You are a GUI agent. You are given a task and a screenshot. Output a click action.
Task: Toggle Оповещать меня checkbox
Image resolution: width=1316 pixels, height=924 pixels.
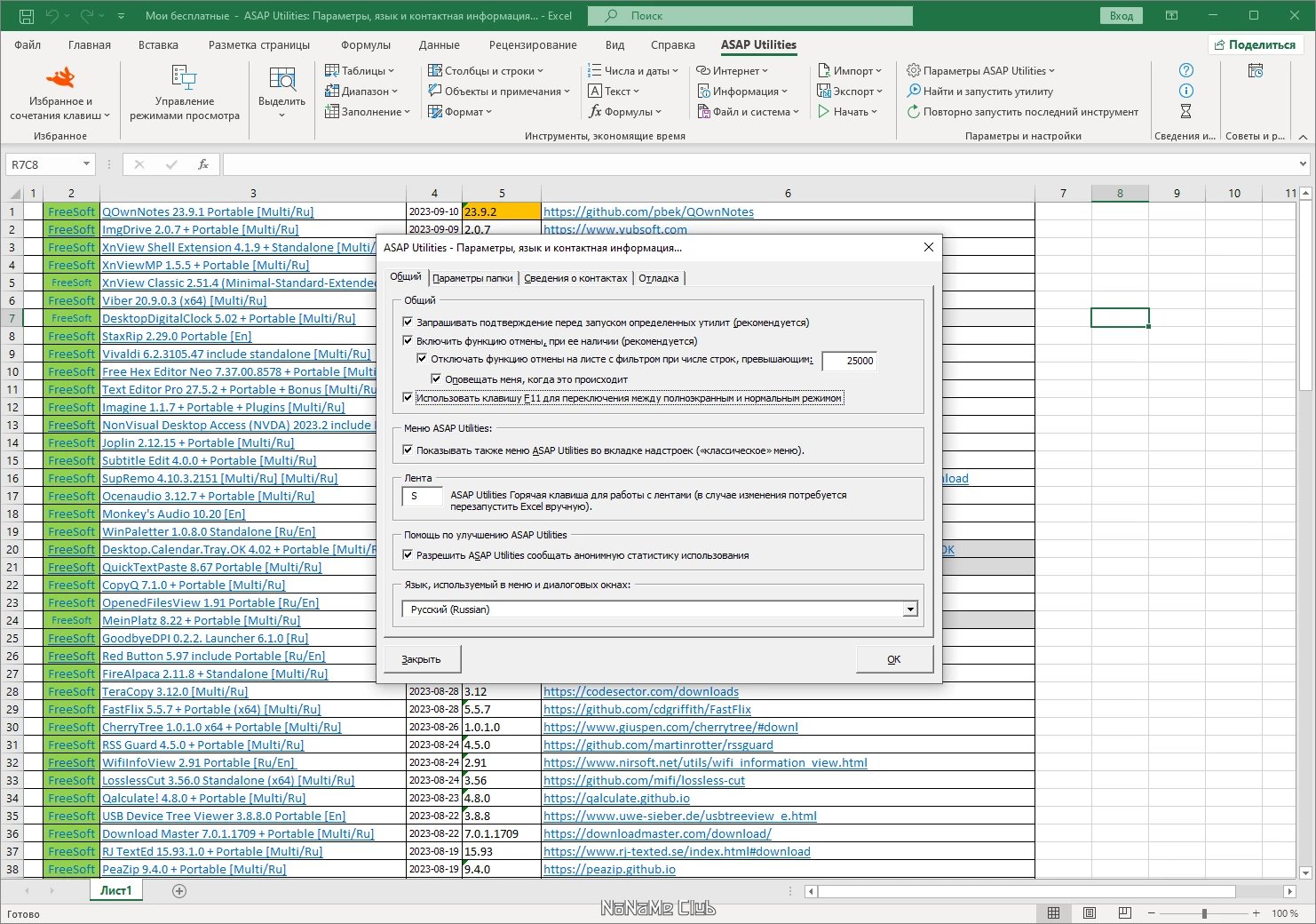(436, 378)
